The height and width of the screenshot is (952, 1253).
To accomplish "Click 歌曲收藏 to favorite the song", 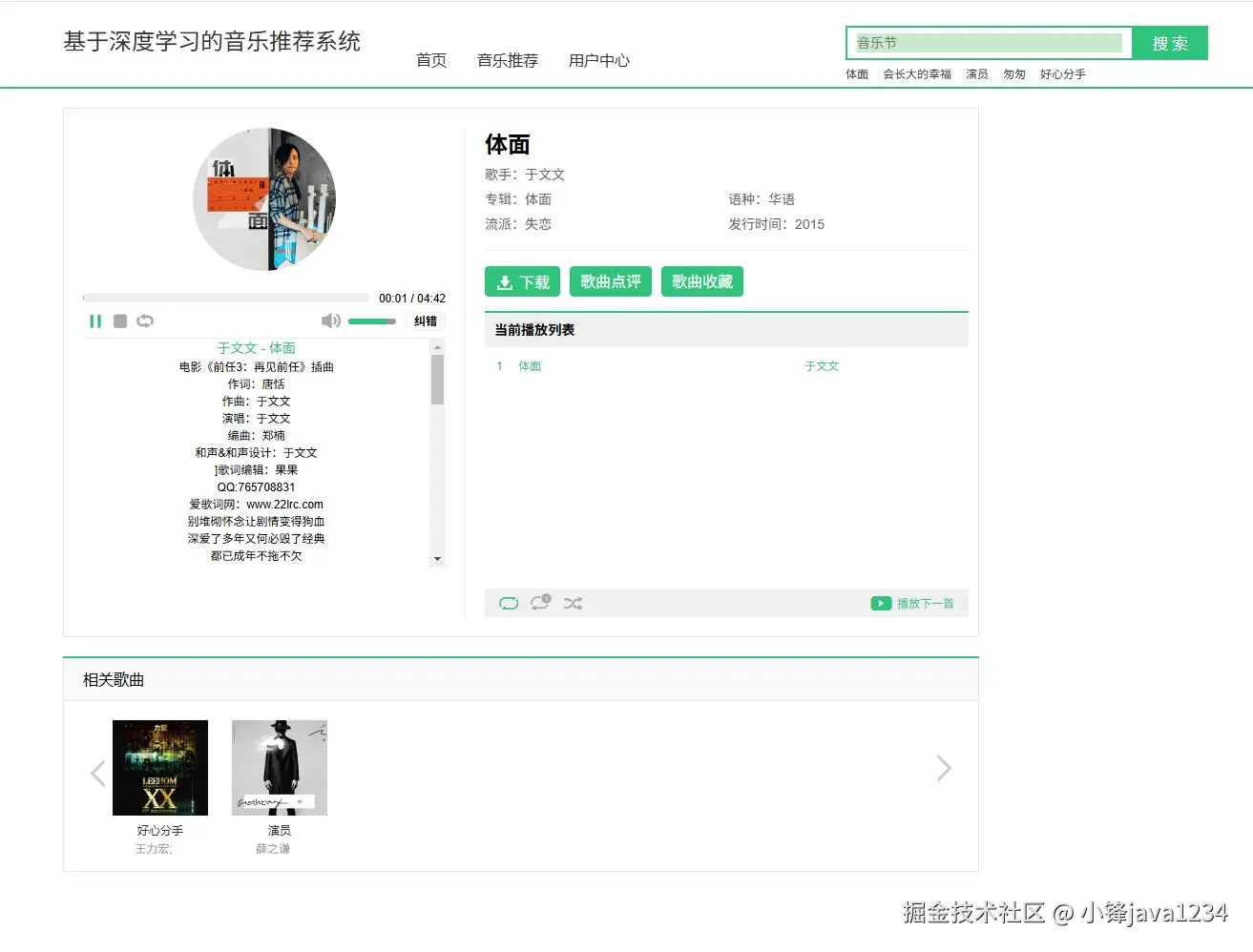I will tap(702, 281).
